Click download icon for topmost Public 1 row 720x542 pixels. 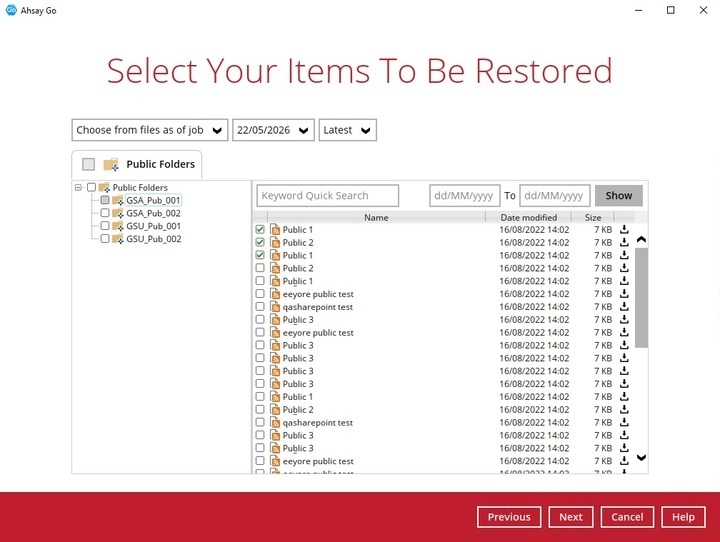pyautogui.click(x=624, y=229)
